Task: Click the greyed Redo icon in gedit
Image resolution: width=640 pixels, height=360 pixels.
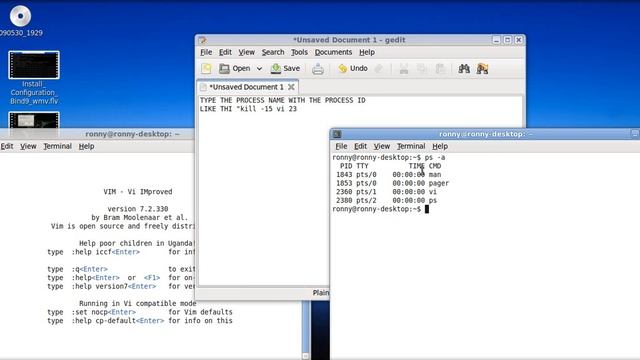Action: pyautogui.click(x=379, y=69)
